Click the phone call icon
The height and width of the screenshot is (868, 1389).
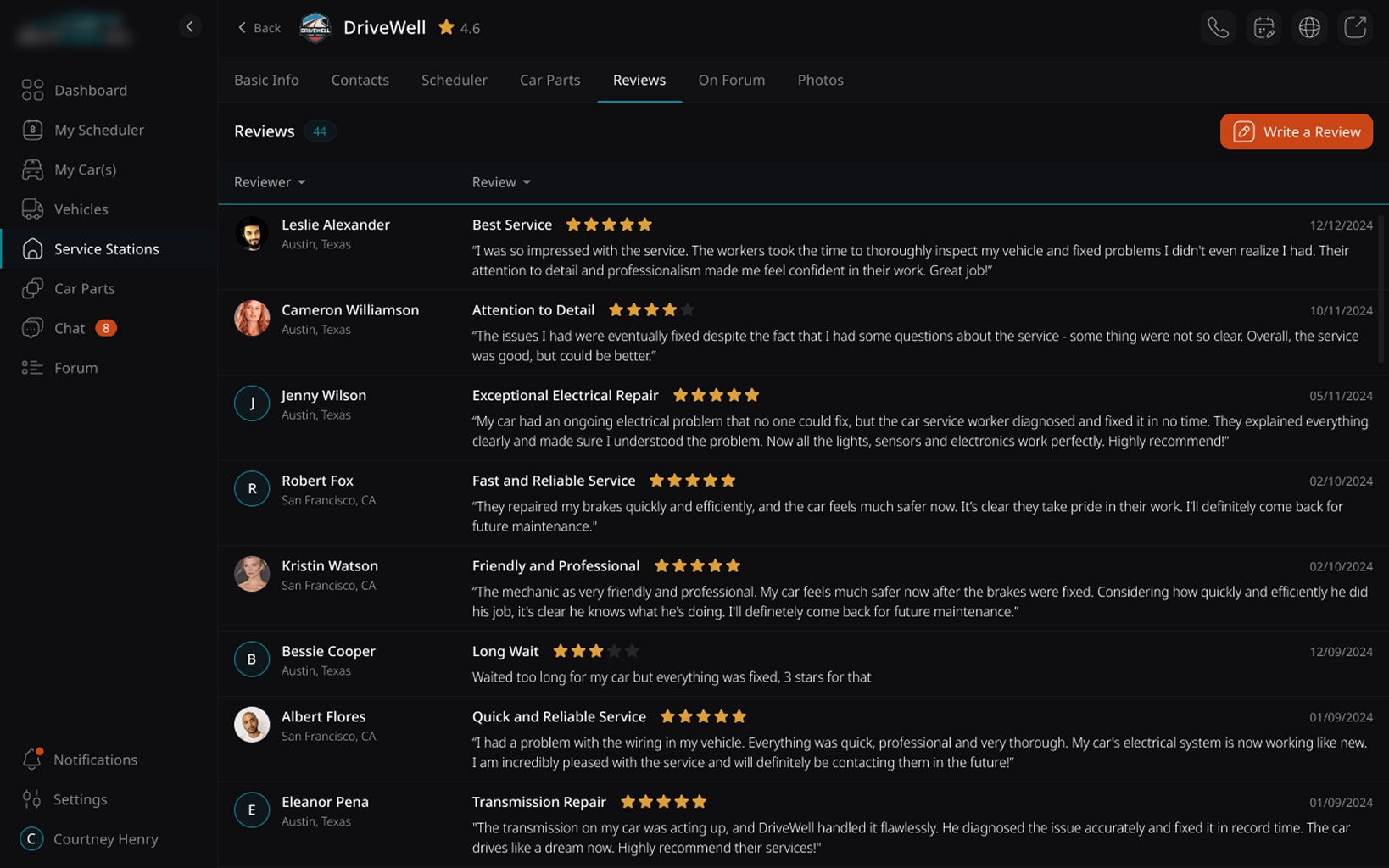pos(1218,28)
